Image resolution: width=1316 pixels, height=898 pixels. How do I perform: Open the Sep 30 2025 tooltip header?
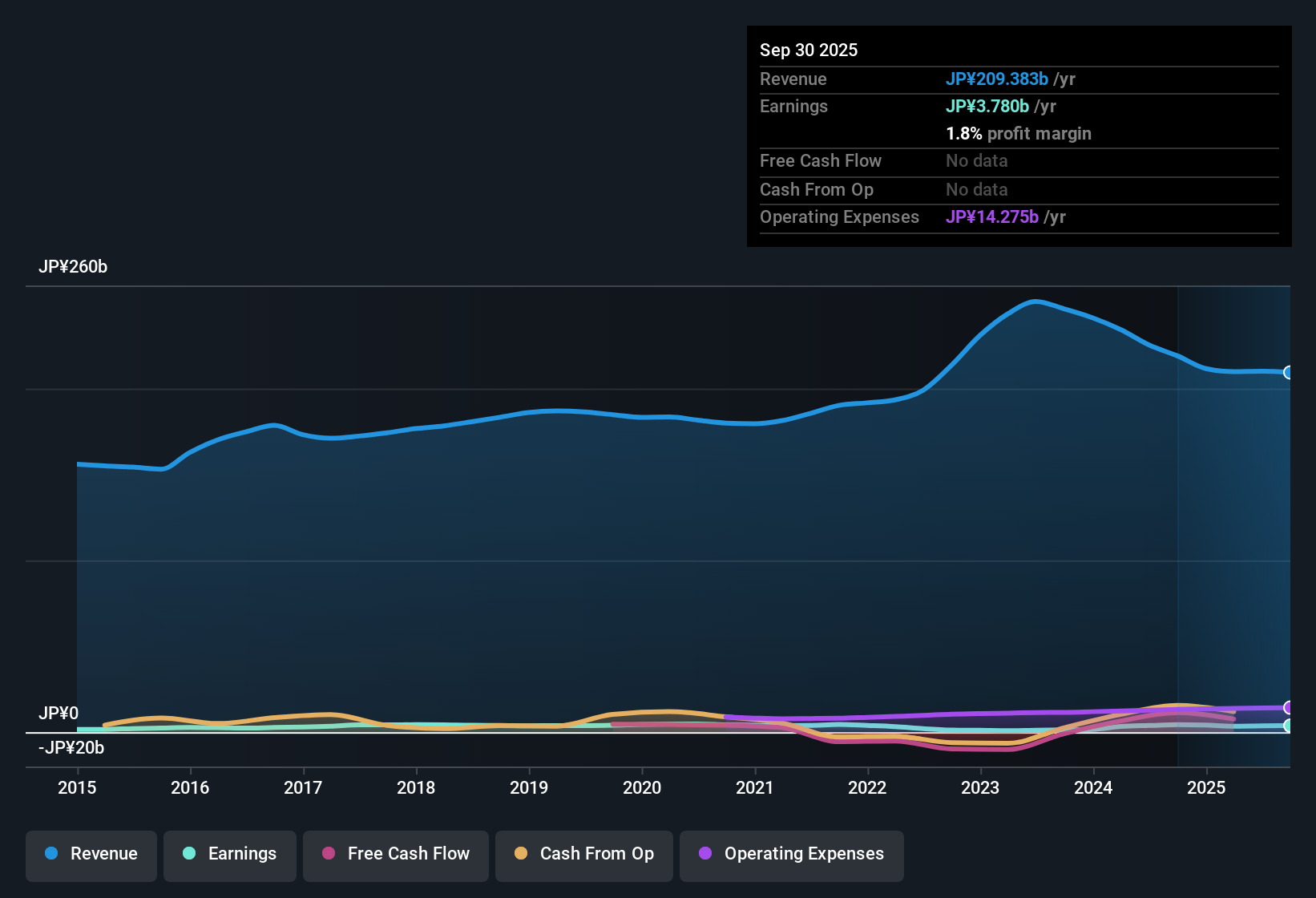pyautogui.click(x=809, y=50)
